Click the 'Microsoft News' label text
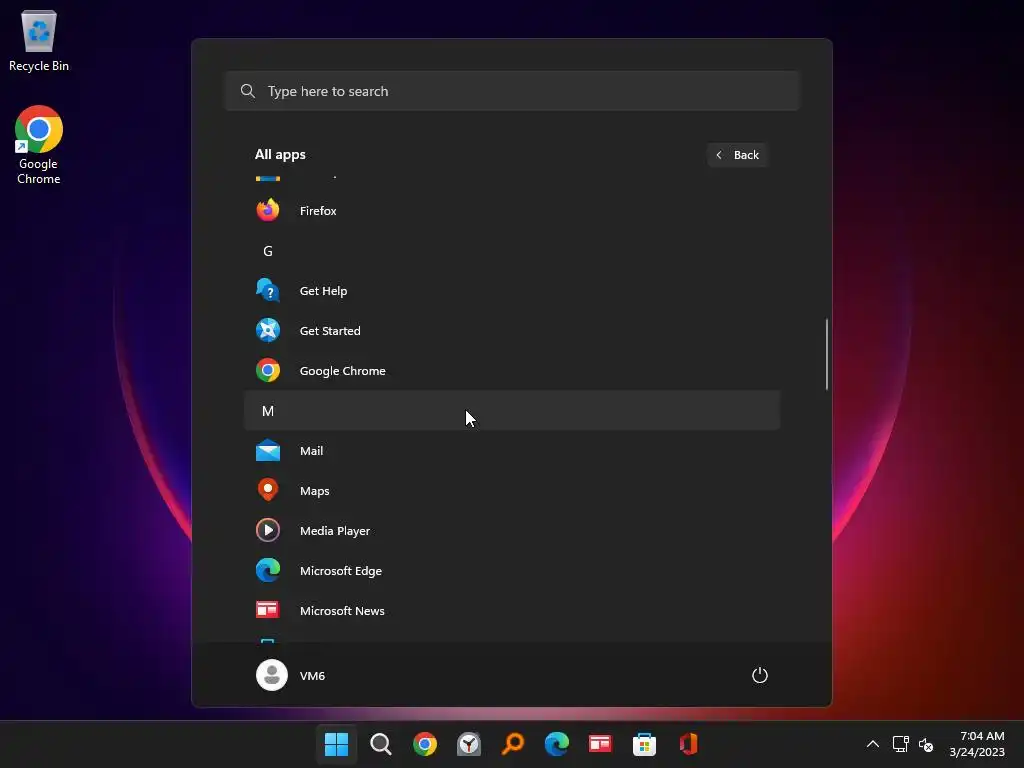The width and height of the screenshot is (1024, 768). (x=342, y=611)
